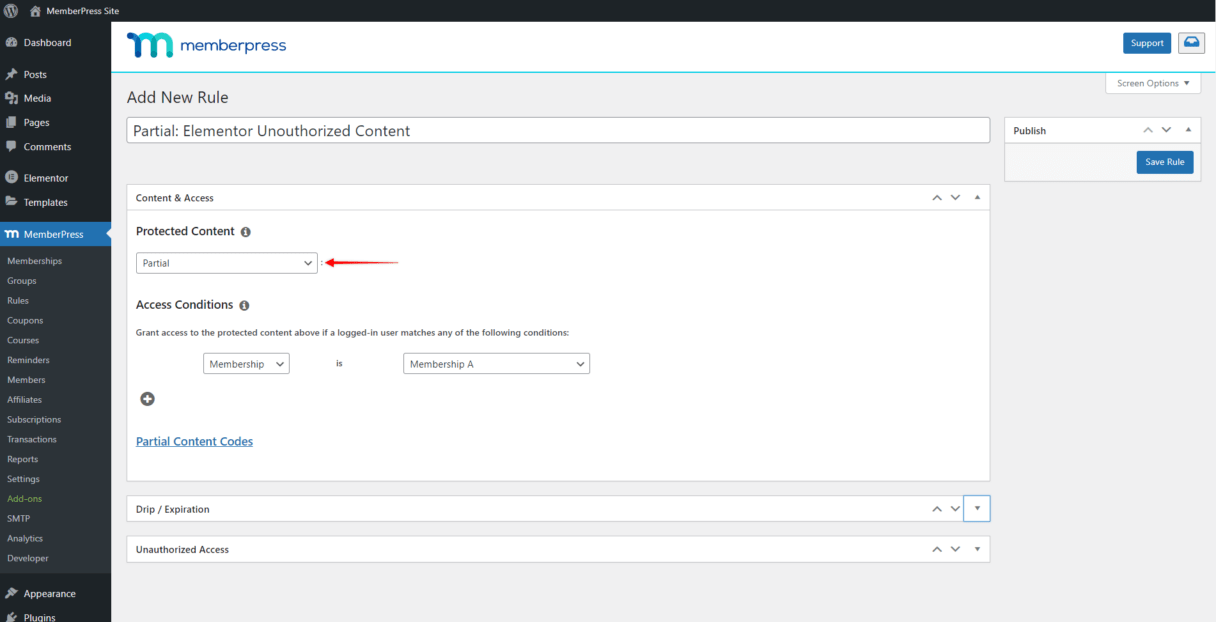Screen dimensions: 1216x622
Task: Open SMTP submenu item
Action: (x=18, y=518)
